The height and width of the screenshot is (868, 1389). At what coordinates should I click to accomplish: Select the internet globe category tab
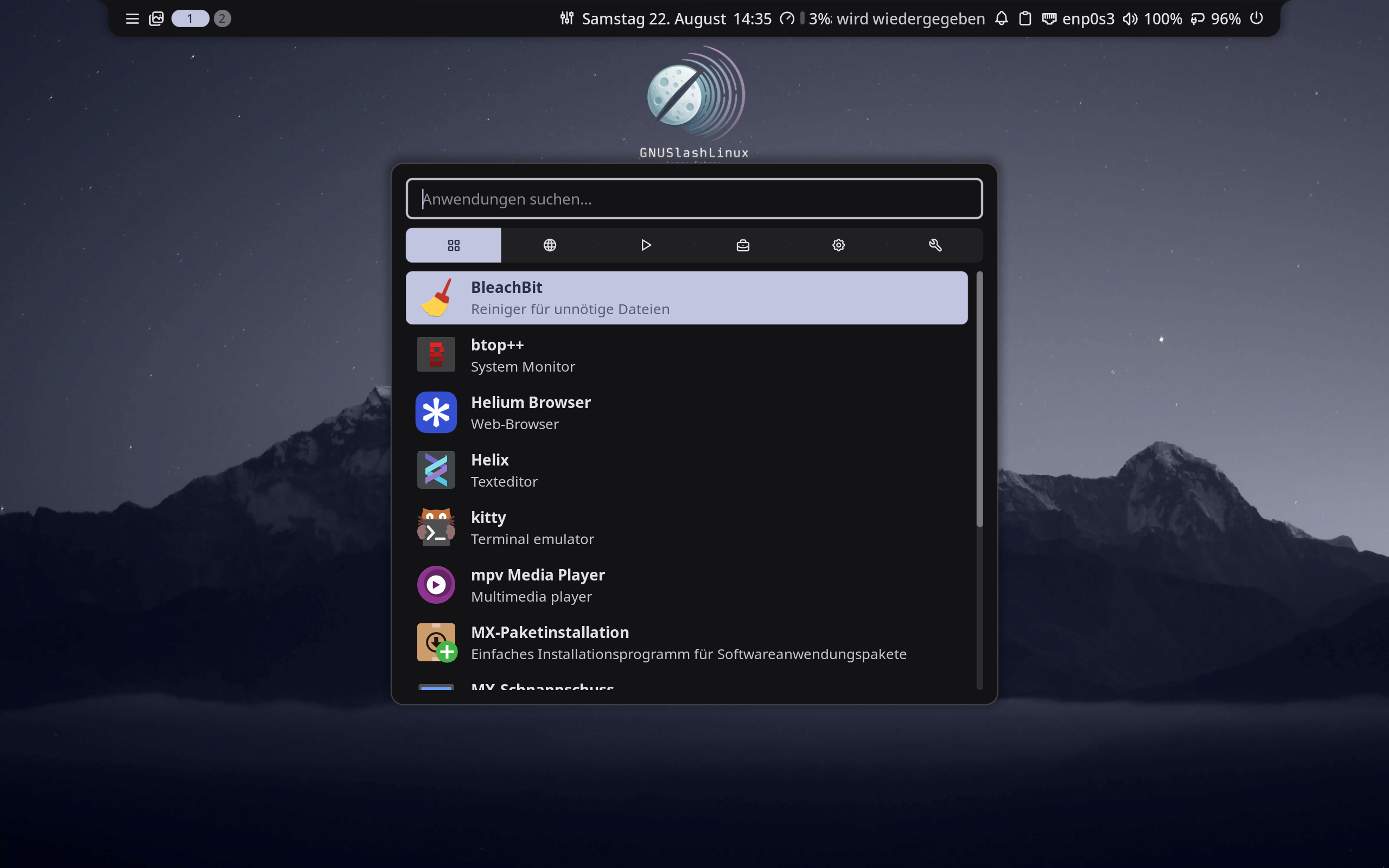[550, 245]
